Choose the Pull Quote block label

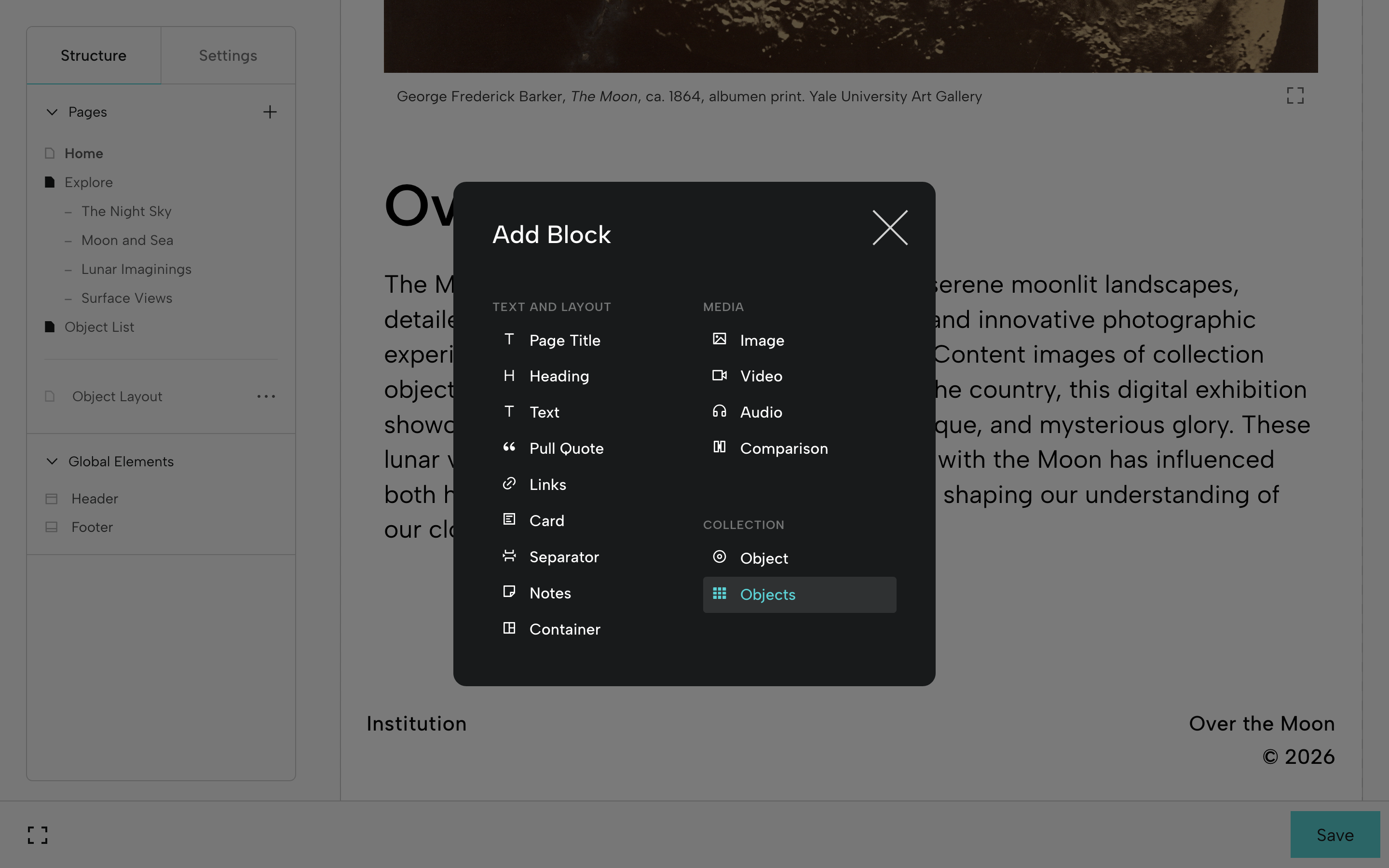567,448
